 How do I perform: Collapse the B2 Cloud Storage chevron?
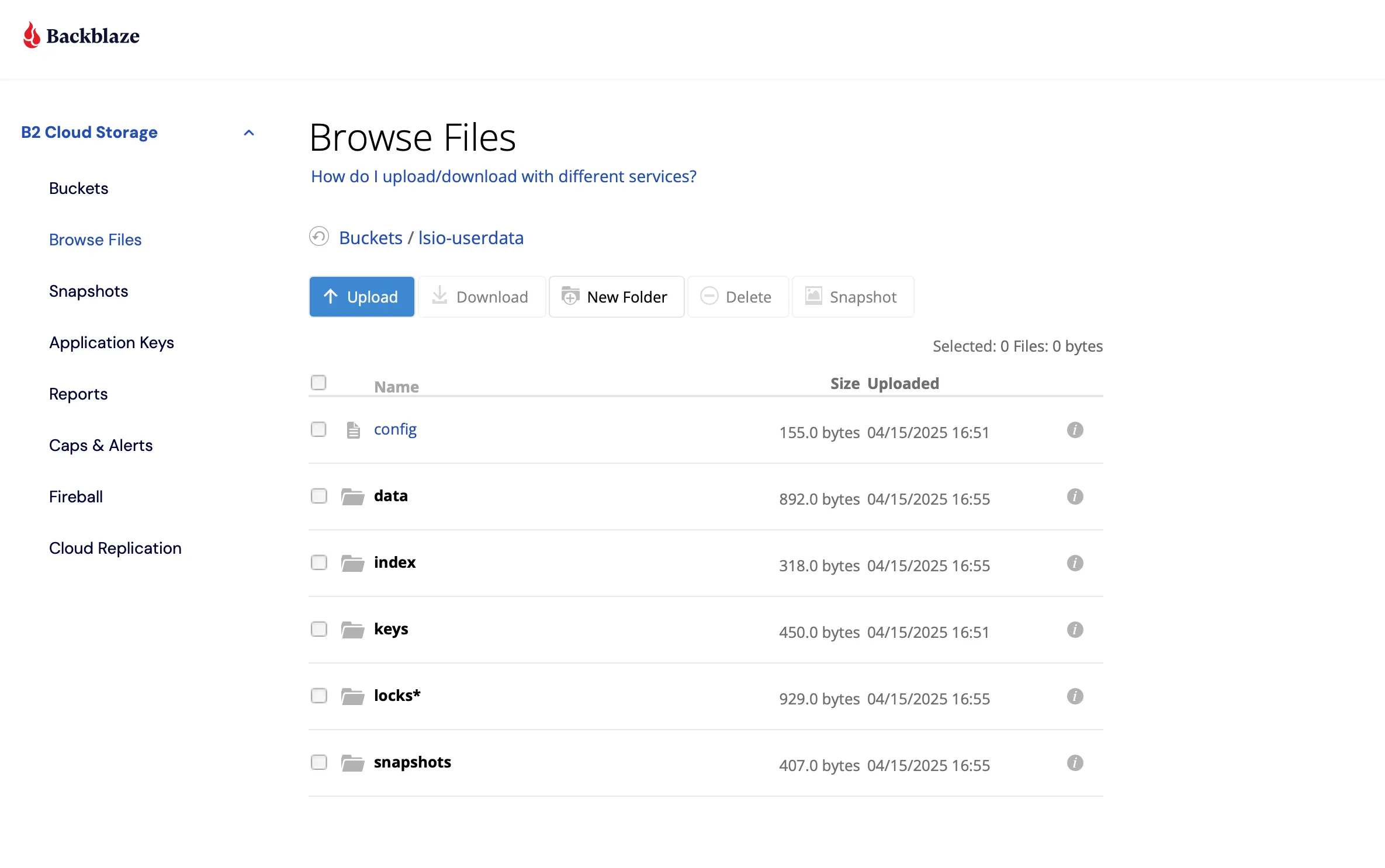249,133
